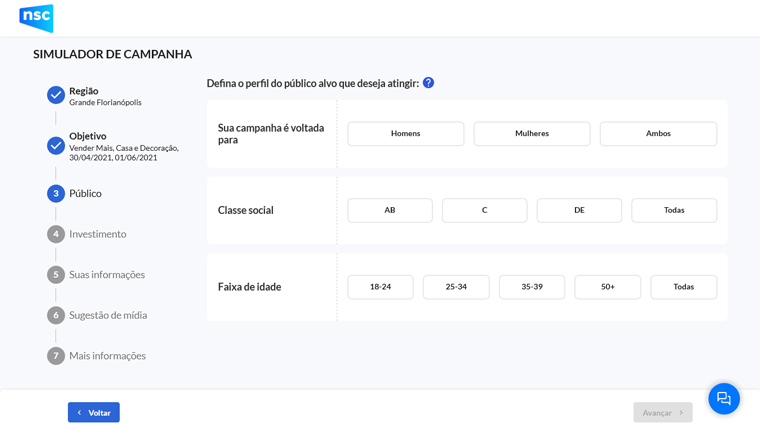
Task: Select the 50+ age range
Action: click(x=607, y=287)
